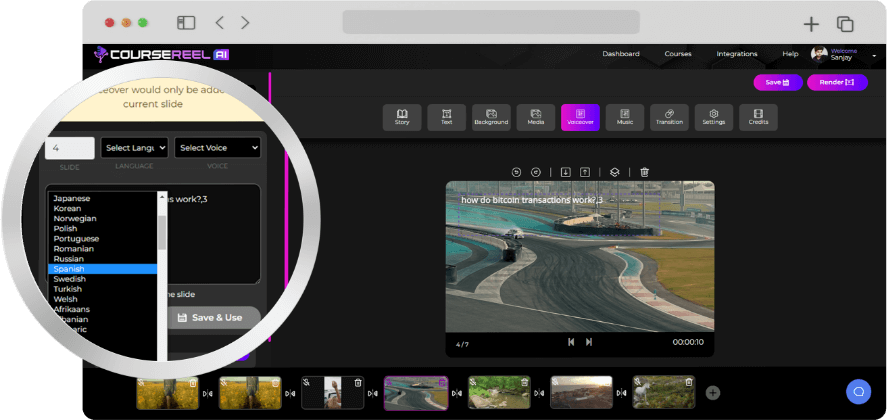The width and height of the screenshot is (889, 420).
Task: Send layer backward with down-arrow icon
Action: pyautogui.click(x=565, y=172)
